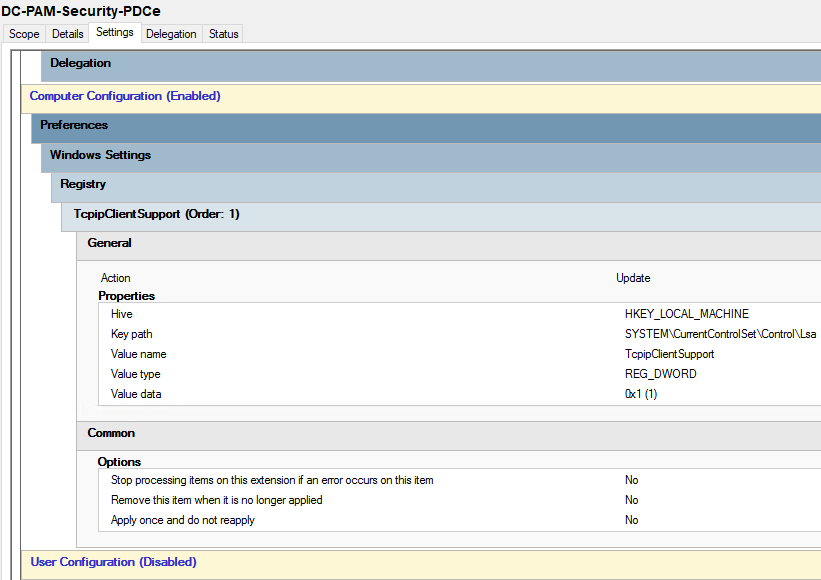Click the HKEY_LOCAL_MACHINE hive value
Viewport: 821px width, 580px height.
point(686,314)
